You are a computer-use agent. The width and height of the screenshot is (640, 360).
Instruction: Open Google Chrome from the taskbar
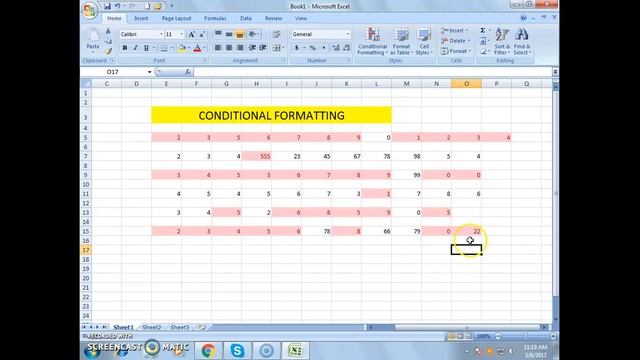pyautogui.click(x=208, y=351)
